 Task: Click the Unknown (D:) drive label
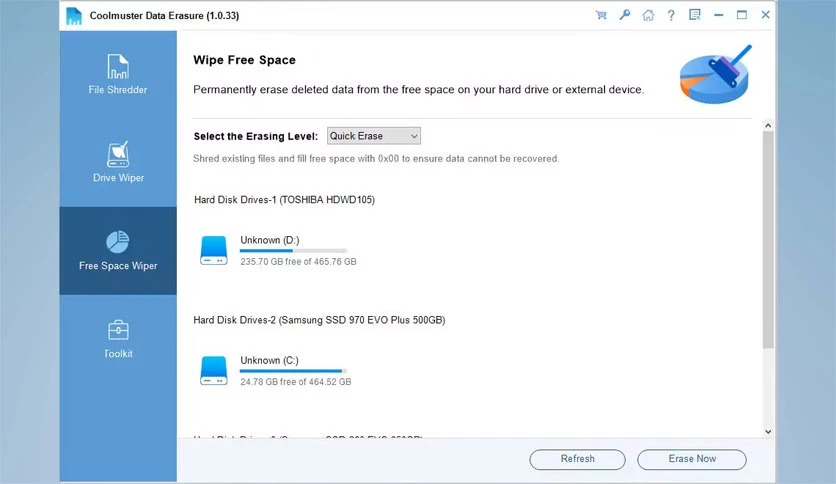[270, 240]
